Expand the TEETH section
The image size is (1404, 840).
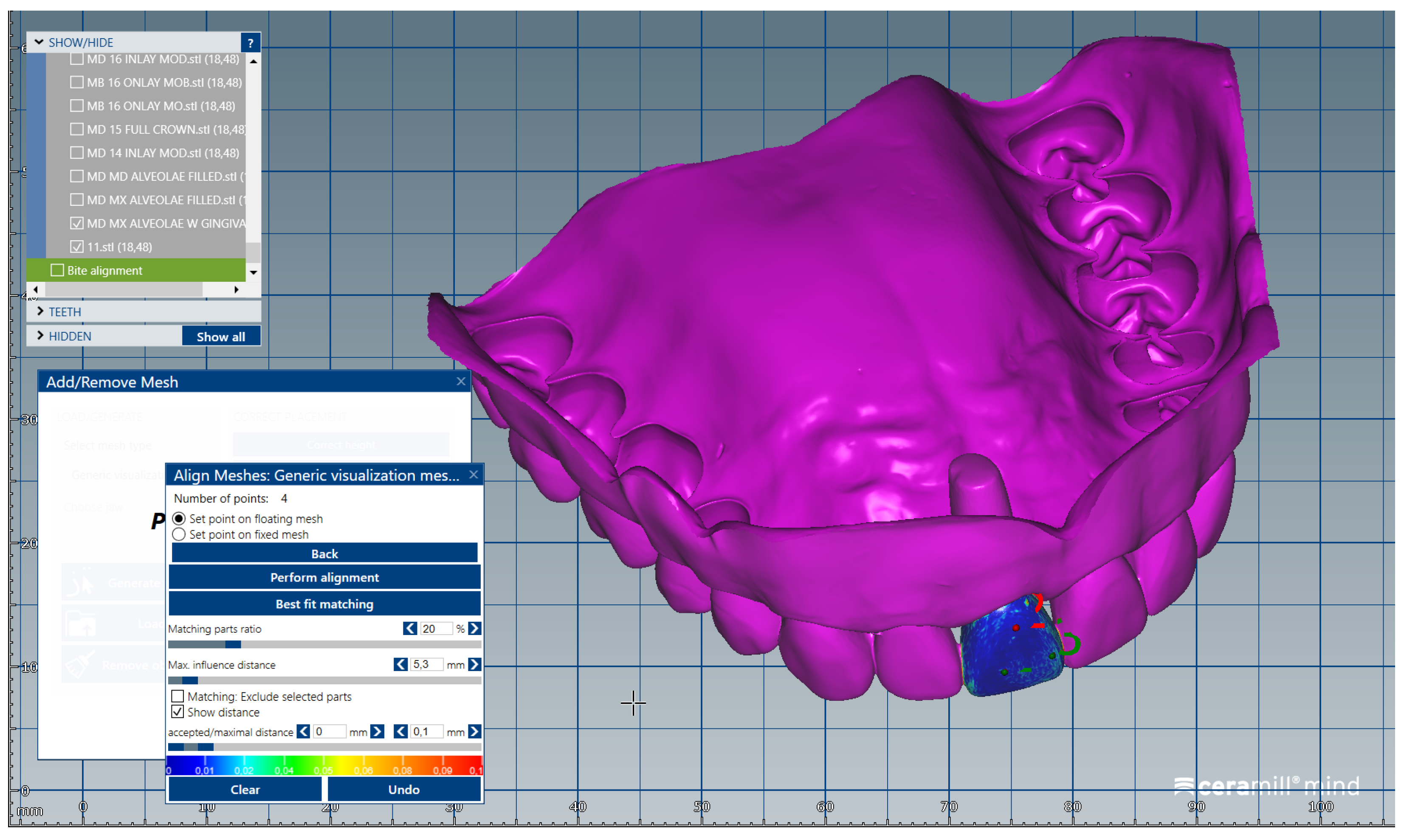pos(40,311)
